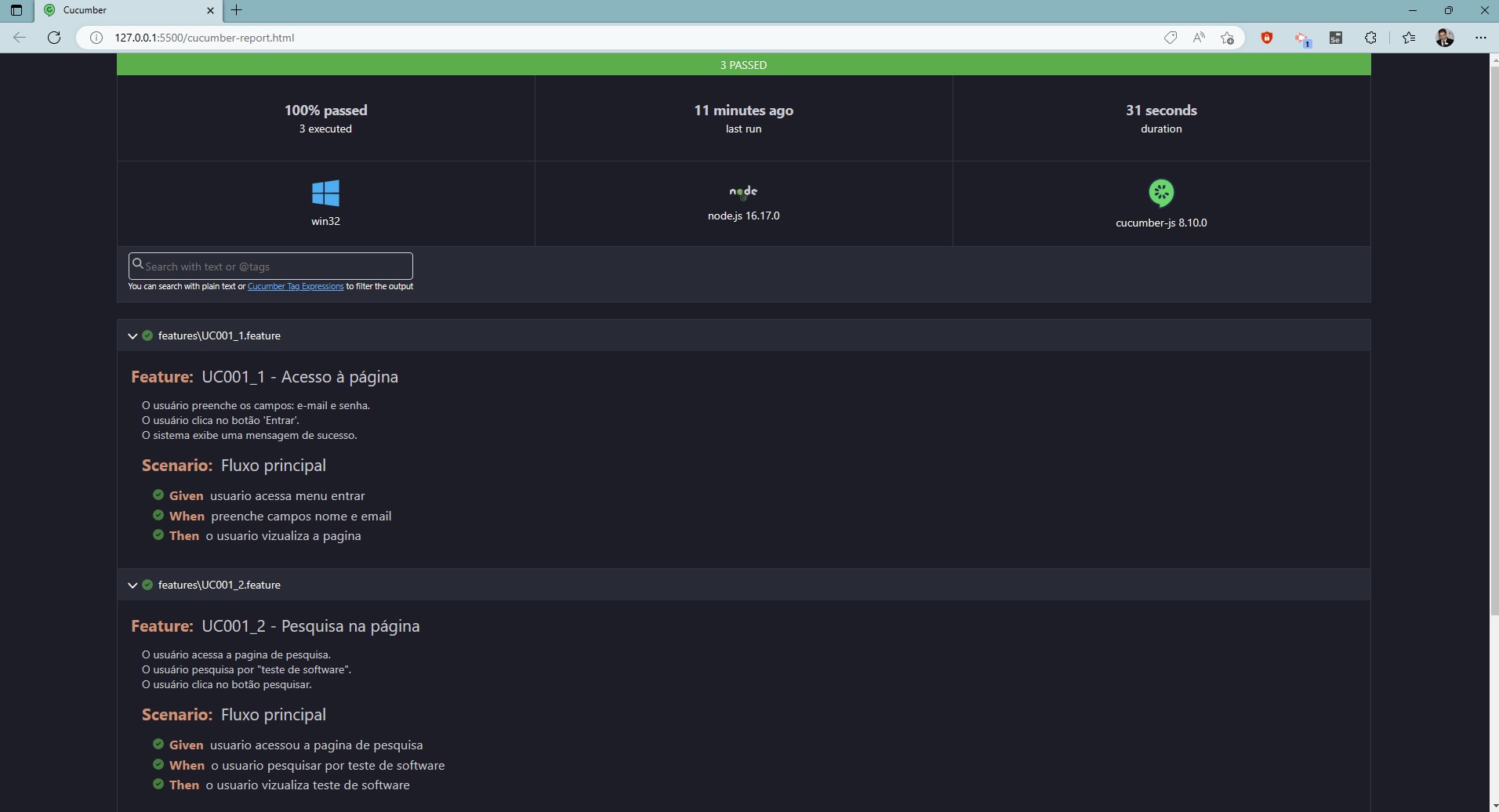
Task: Open the red shield extension icon
Action: pos(1267,38)
